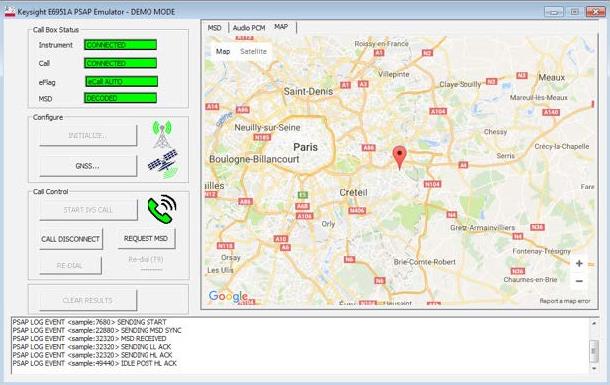Select the MAP tab

[281, 27]
